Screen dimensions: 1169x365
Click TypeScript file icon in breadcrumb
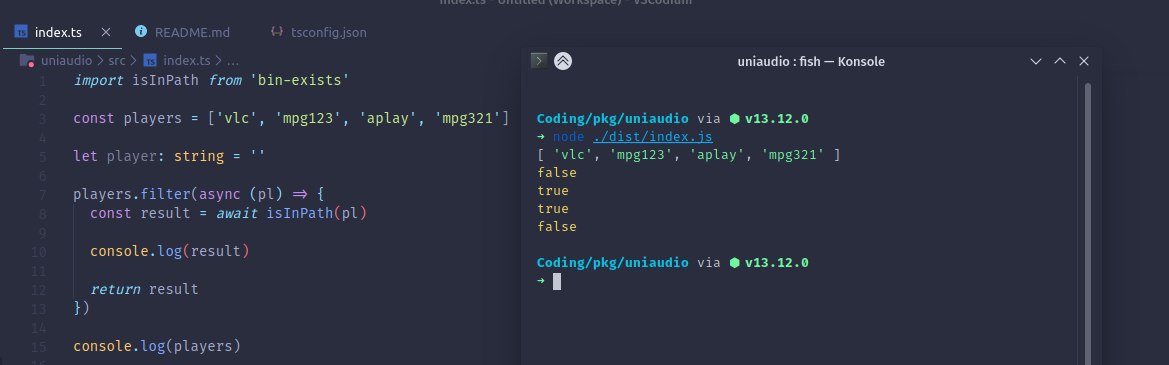point(150,60)
